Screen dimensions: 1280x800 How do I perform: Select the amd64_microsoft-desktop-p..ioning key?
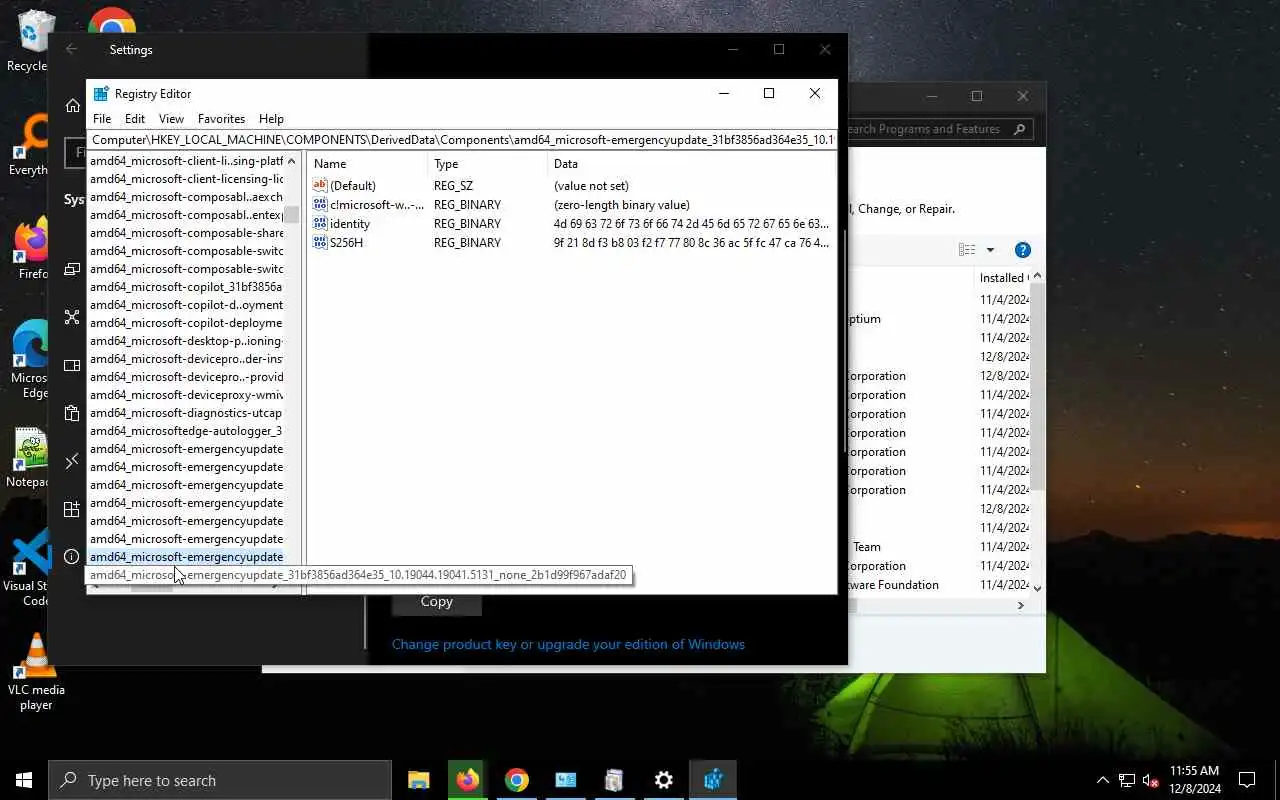tap(186, 341)
